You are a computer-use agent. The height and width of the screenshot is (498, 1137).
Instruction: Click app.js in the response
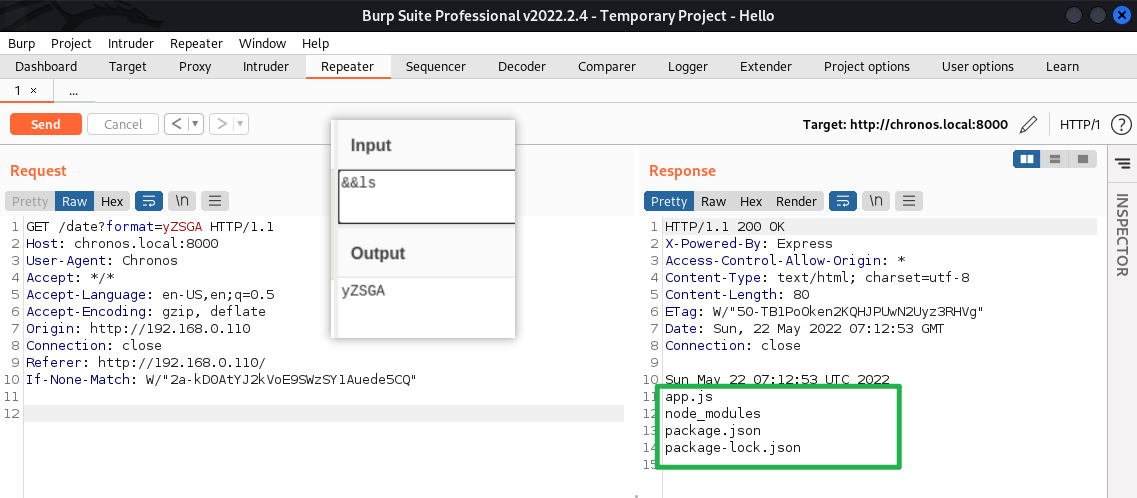tap(689, 397)
